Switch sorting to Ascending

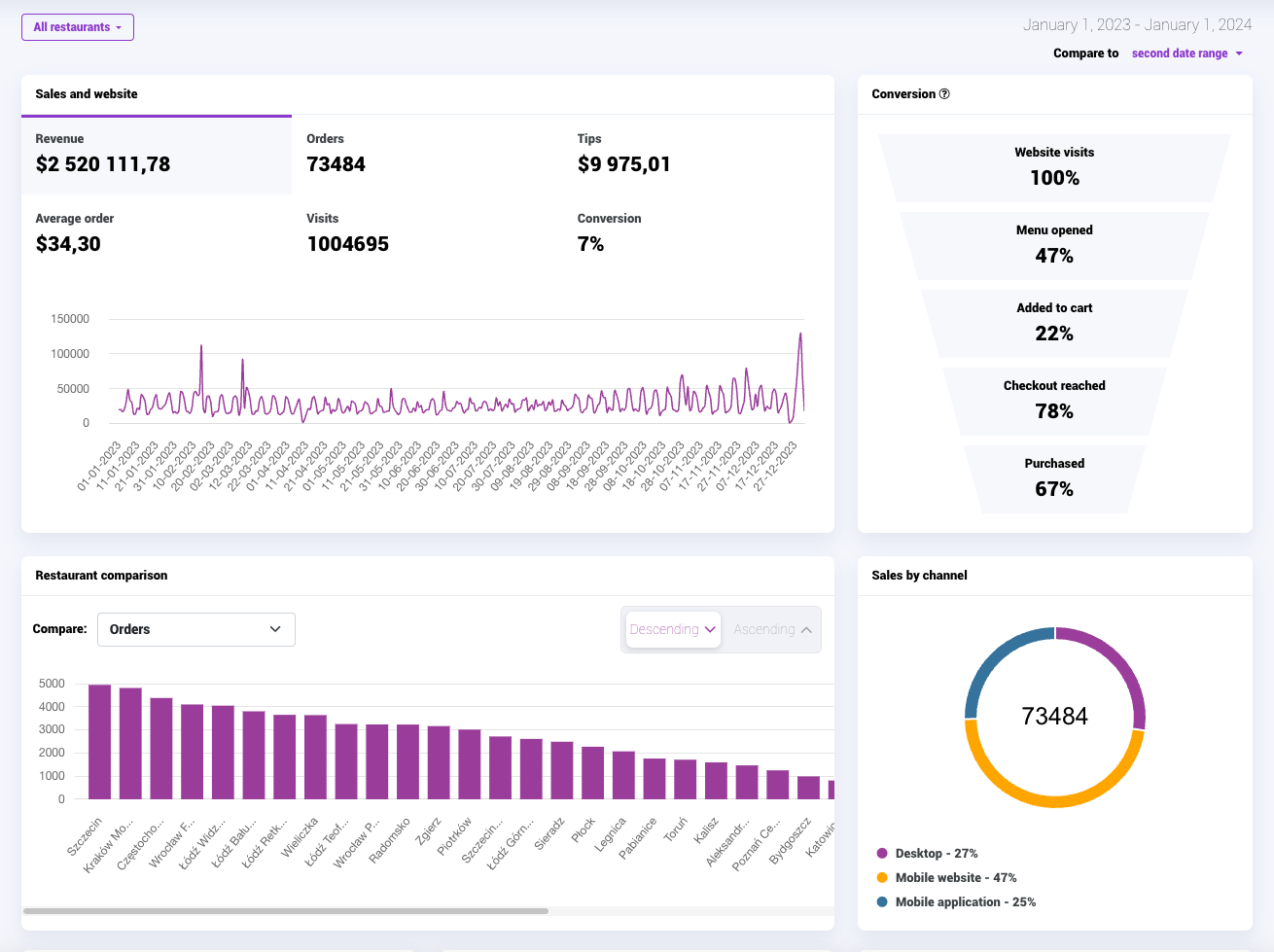[772, 629]
